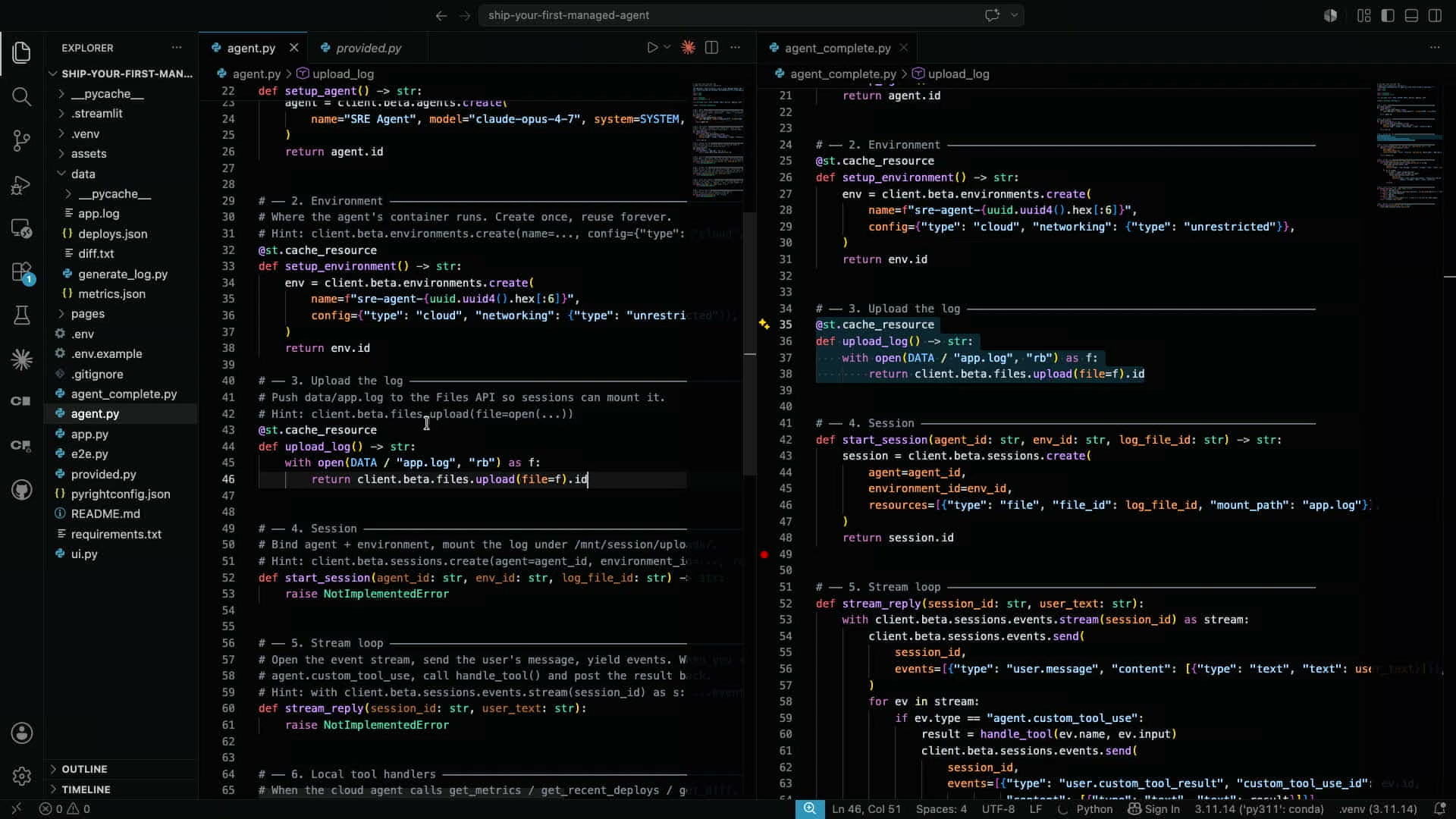Toggle the primary side bar
Image resolution: width=1456 pixels, height=819 pixels.
1388,15
